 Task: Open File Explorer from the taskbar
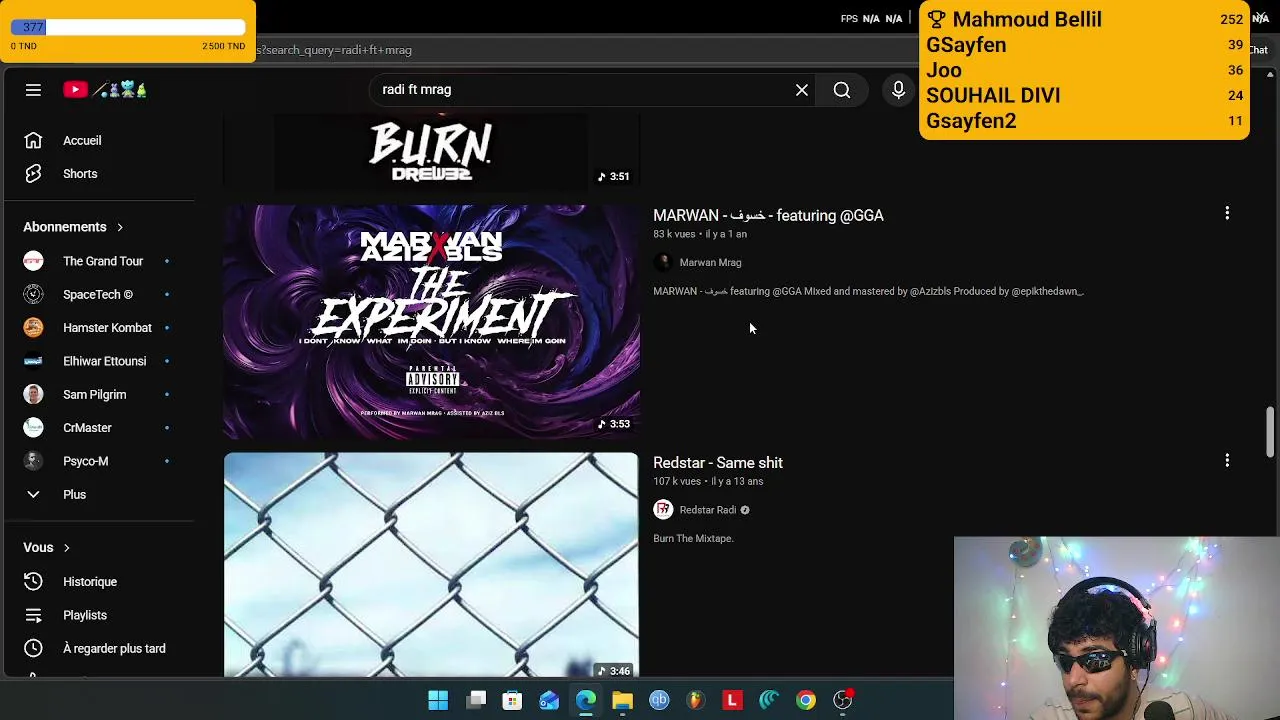(622, 701)
